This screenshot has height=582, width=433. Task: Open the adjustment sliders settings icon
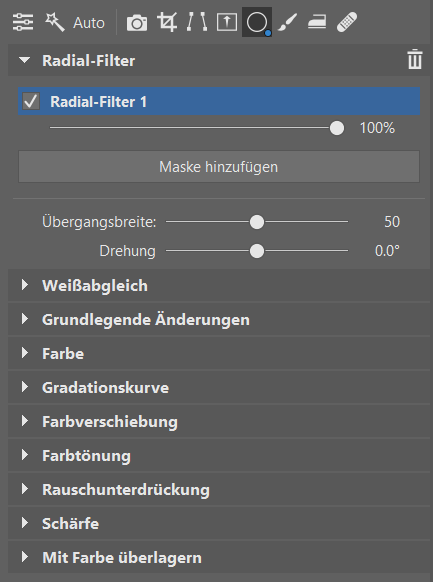pyautogui.click(x=23, y=22)
